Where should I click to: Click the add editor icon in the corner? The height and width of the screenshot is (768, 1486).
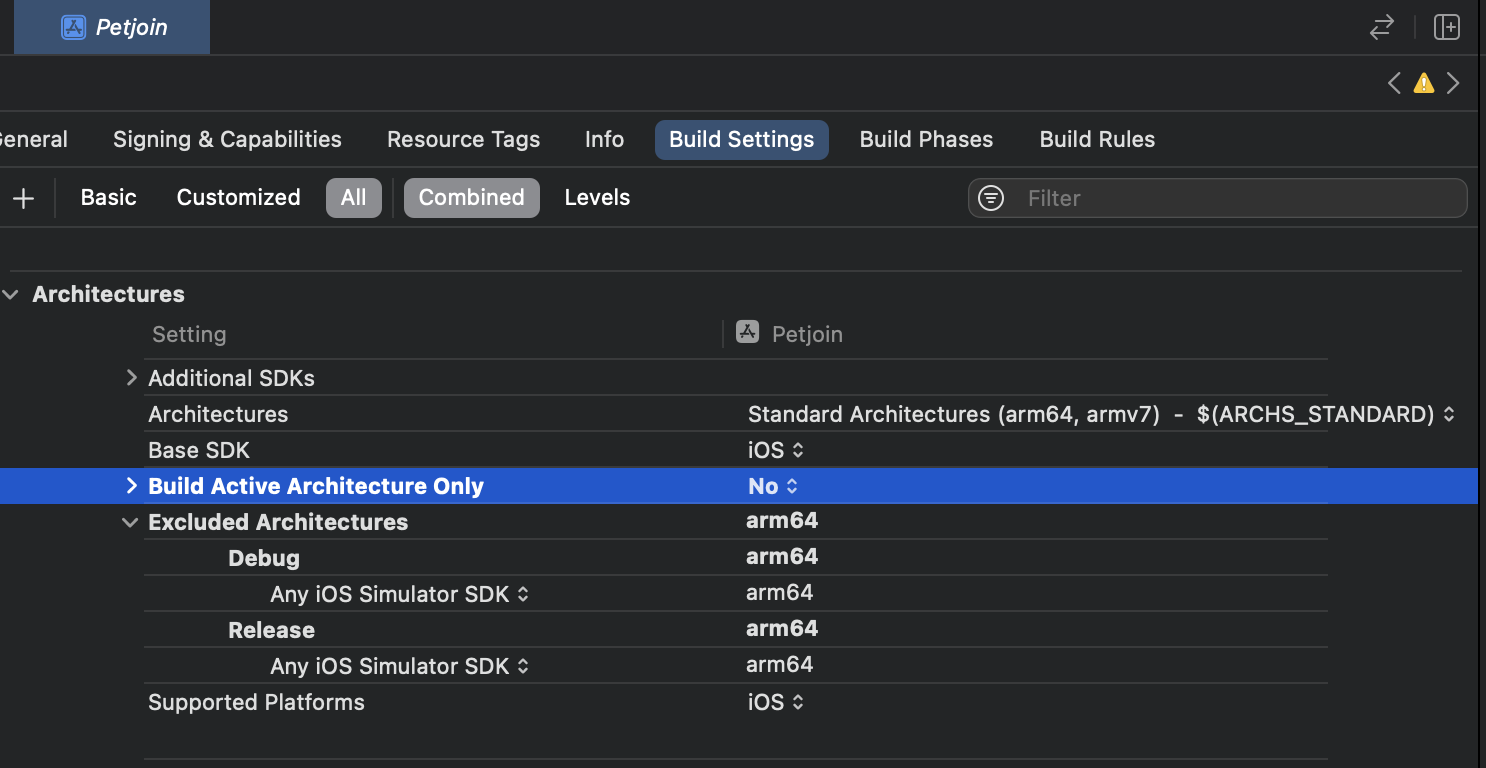(1446, 27)
